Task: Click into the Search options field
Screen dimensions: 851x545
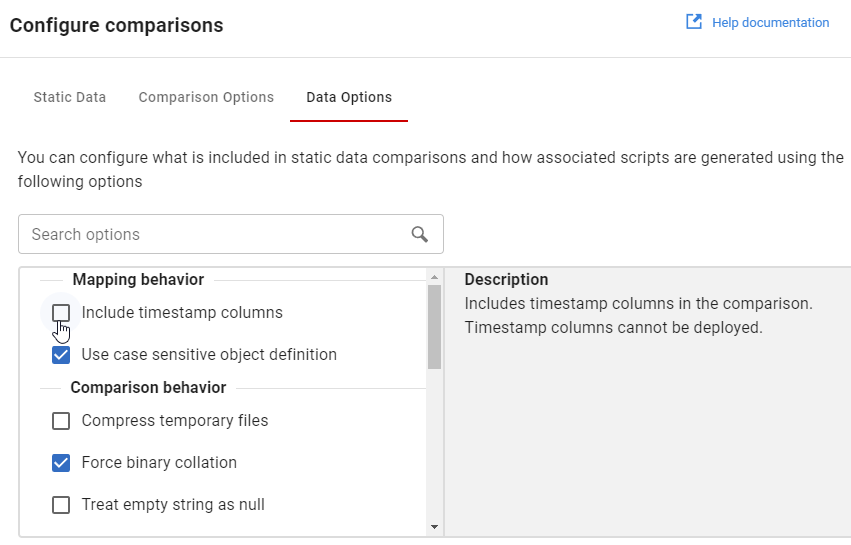Action: pyautogui.click(x=215, y=234)
